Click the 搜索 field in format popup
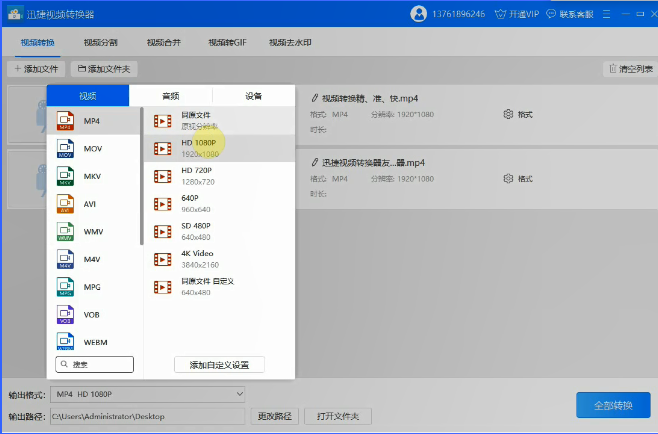Viewport: 658px width, 434px height. (x=94, y=364)
